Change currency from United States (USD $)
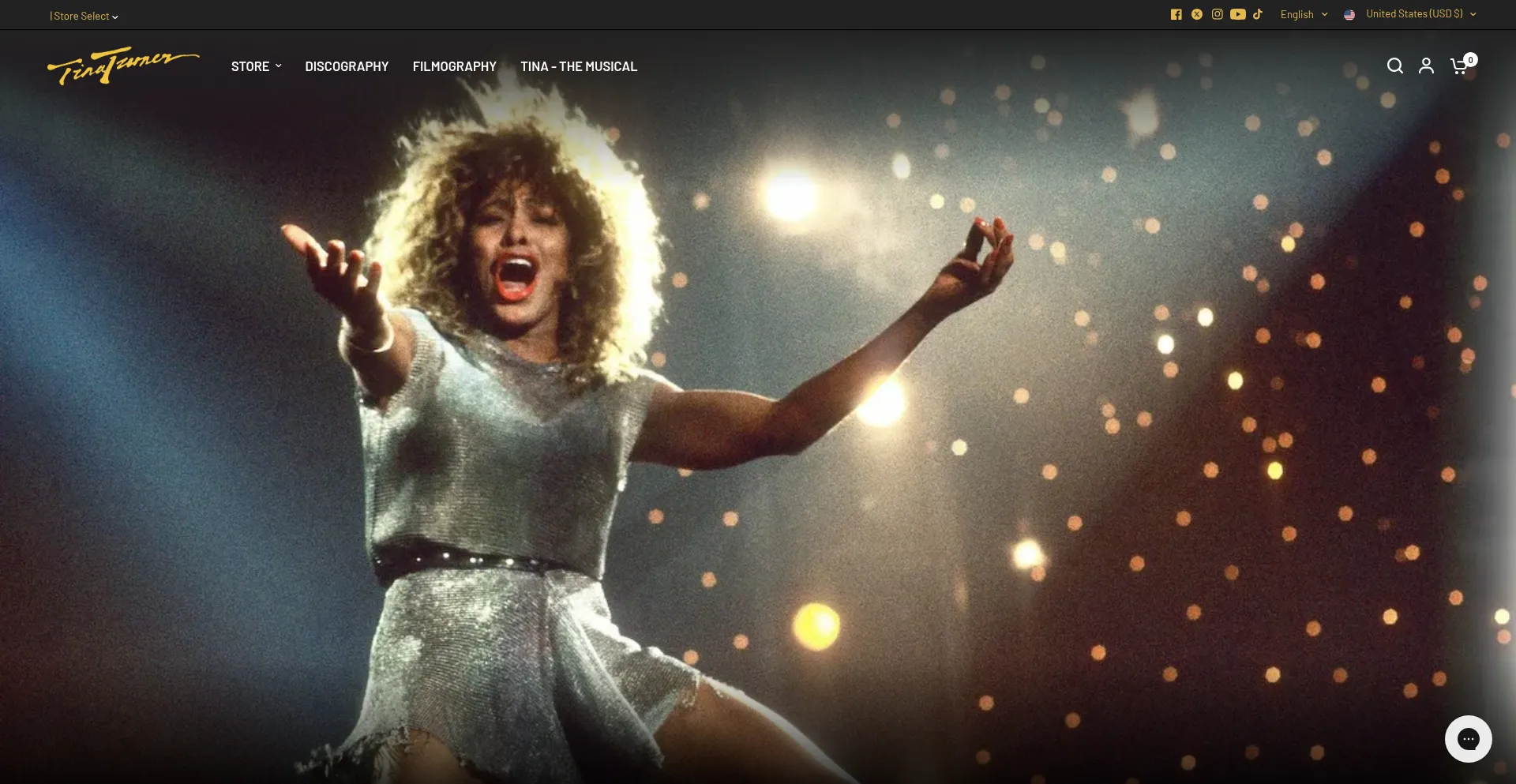 tap(1420, 14)
